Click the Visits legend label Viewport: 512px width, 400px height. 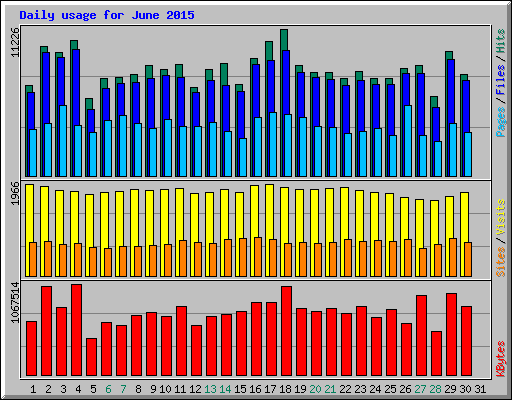pos(501,218)
